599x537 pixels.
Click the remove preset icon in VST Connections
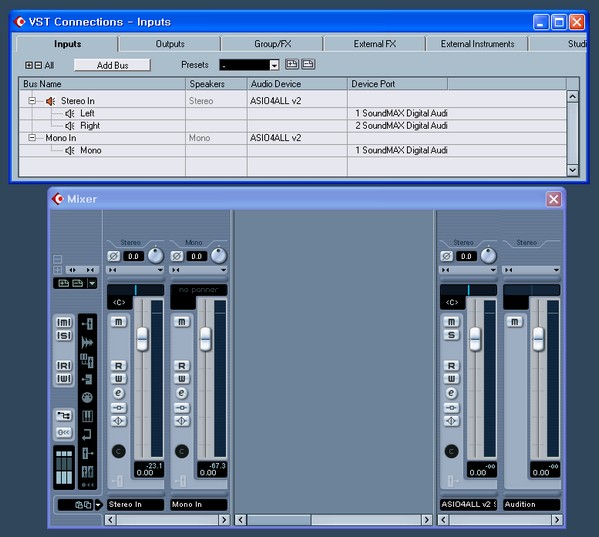[x=308, y=64]
